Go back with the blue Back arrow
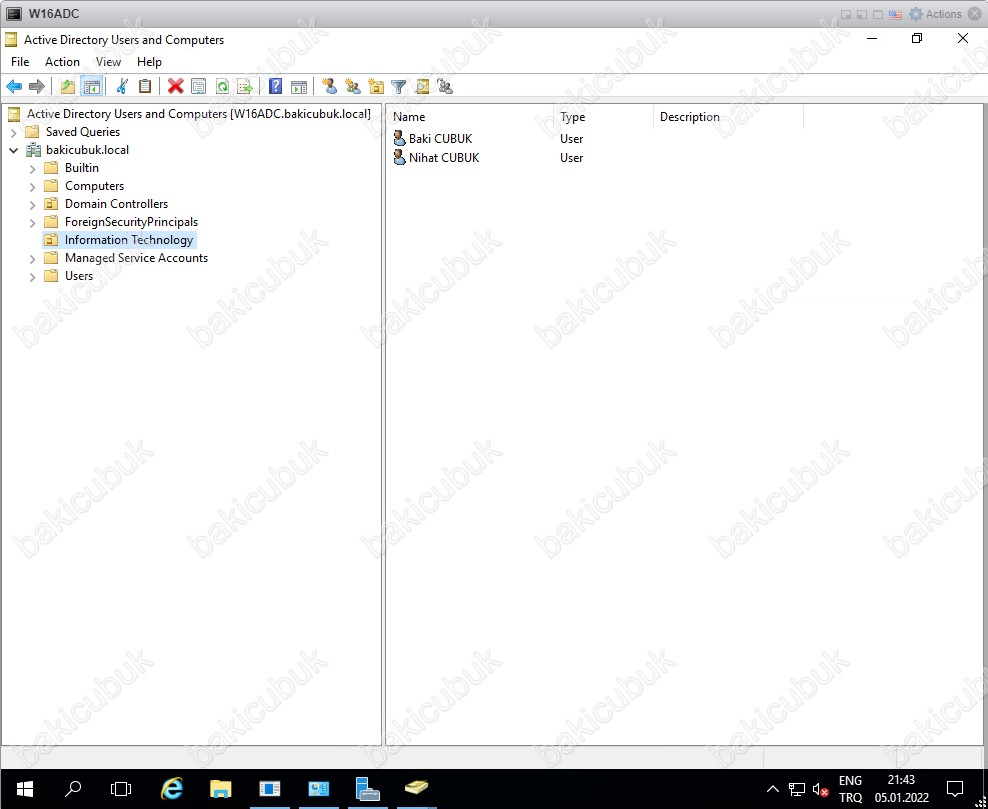 click(x=14, y=86)
